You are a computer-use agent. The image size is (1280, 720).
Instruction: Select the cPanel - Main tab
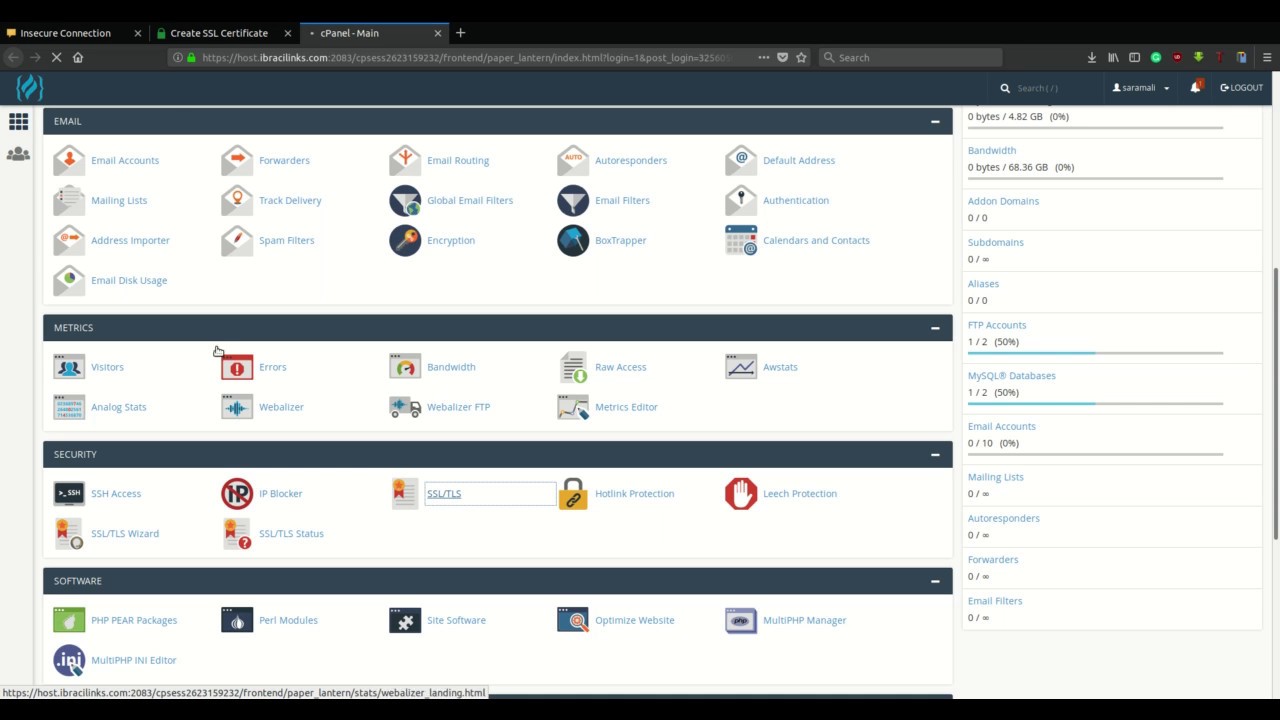click(x=374, y=33)
